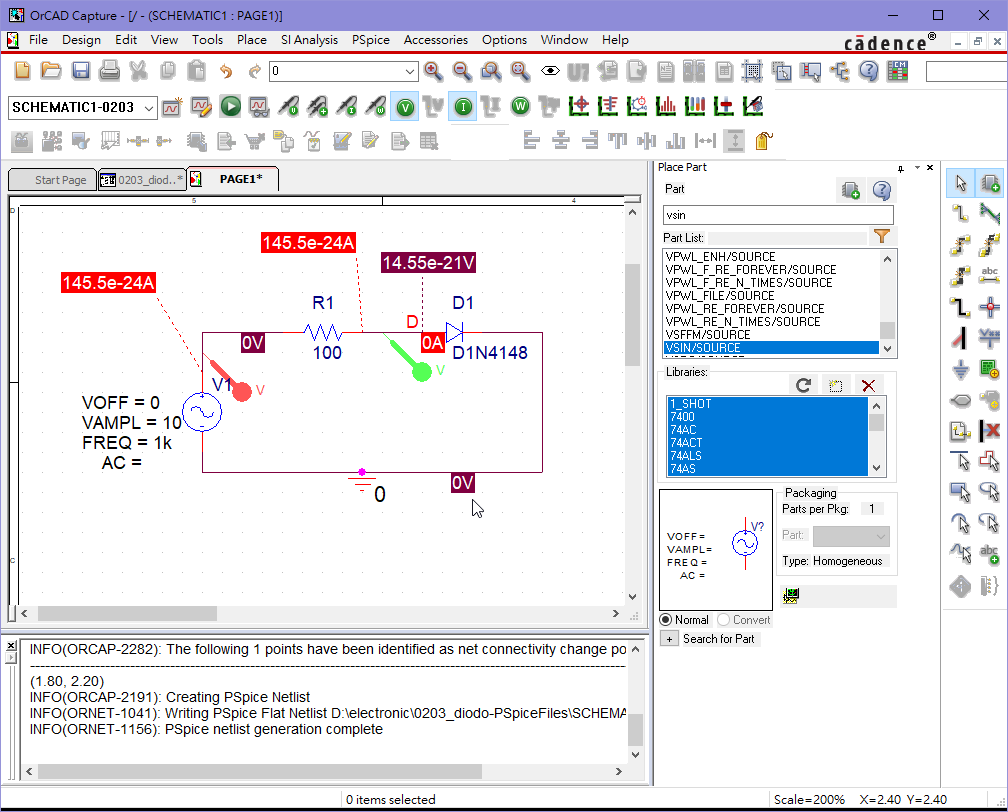This screenshot has height=812, width=1008.
Task: Remove selected library with the red X
Action: (868, 385)
